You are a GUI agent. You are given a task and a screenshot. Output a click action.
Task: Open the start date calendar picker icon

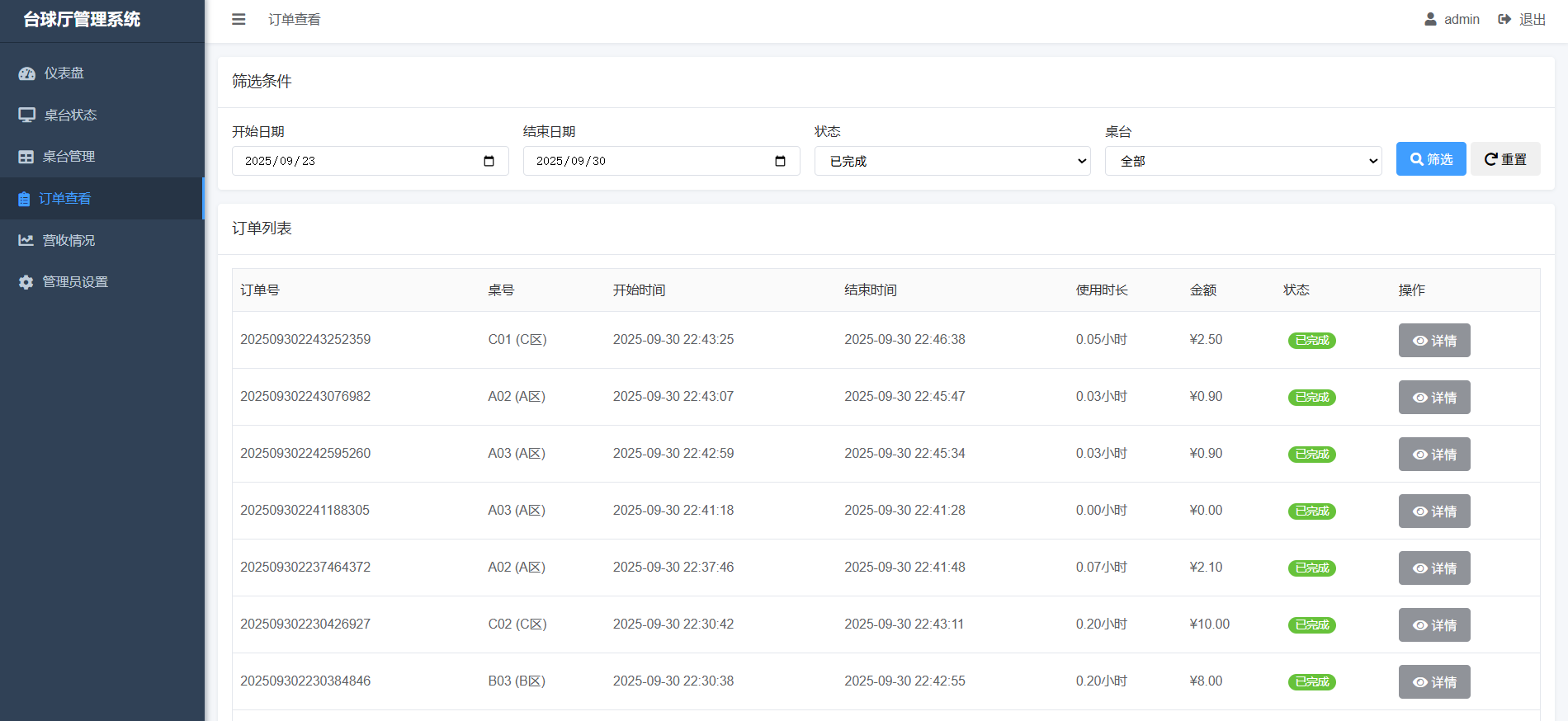[x=489, y=161]
